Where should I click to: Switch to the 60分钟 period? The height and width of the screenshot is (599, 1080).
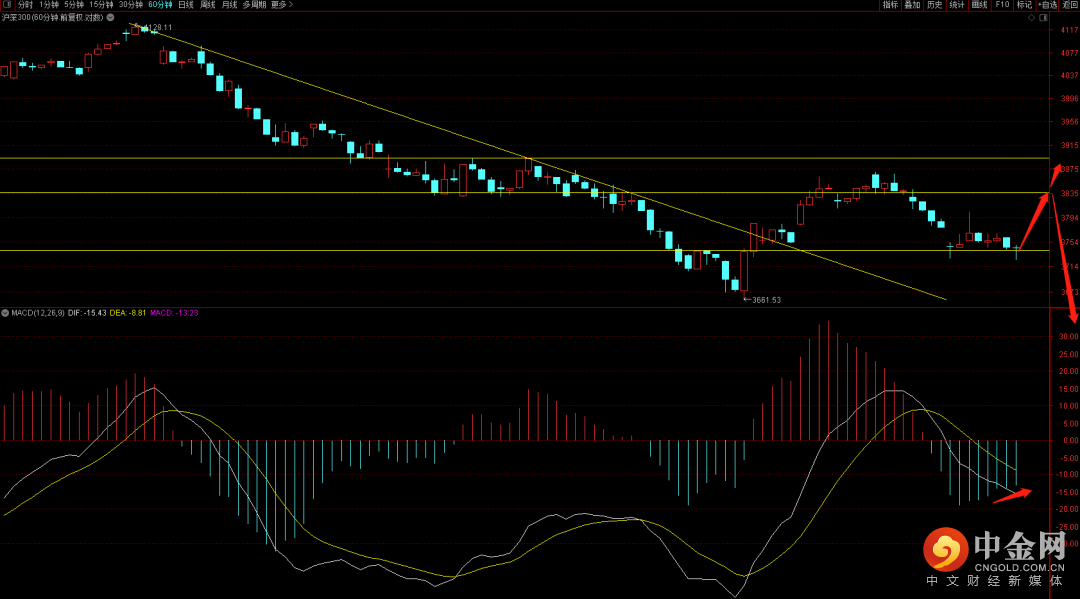point(160,5)
